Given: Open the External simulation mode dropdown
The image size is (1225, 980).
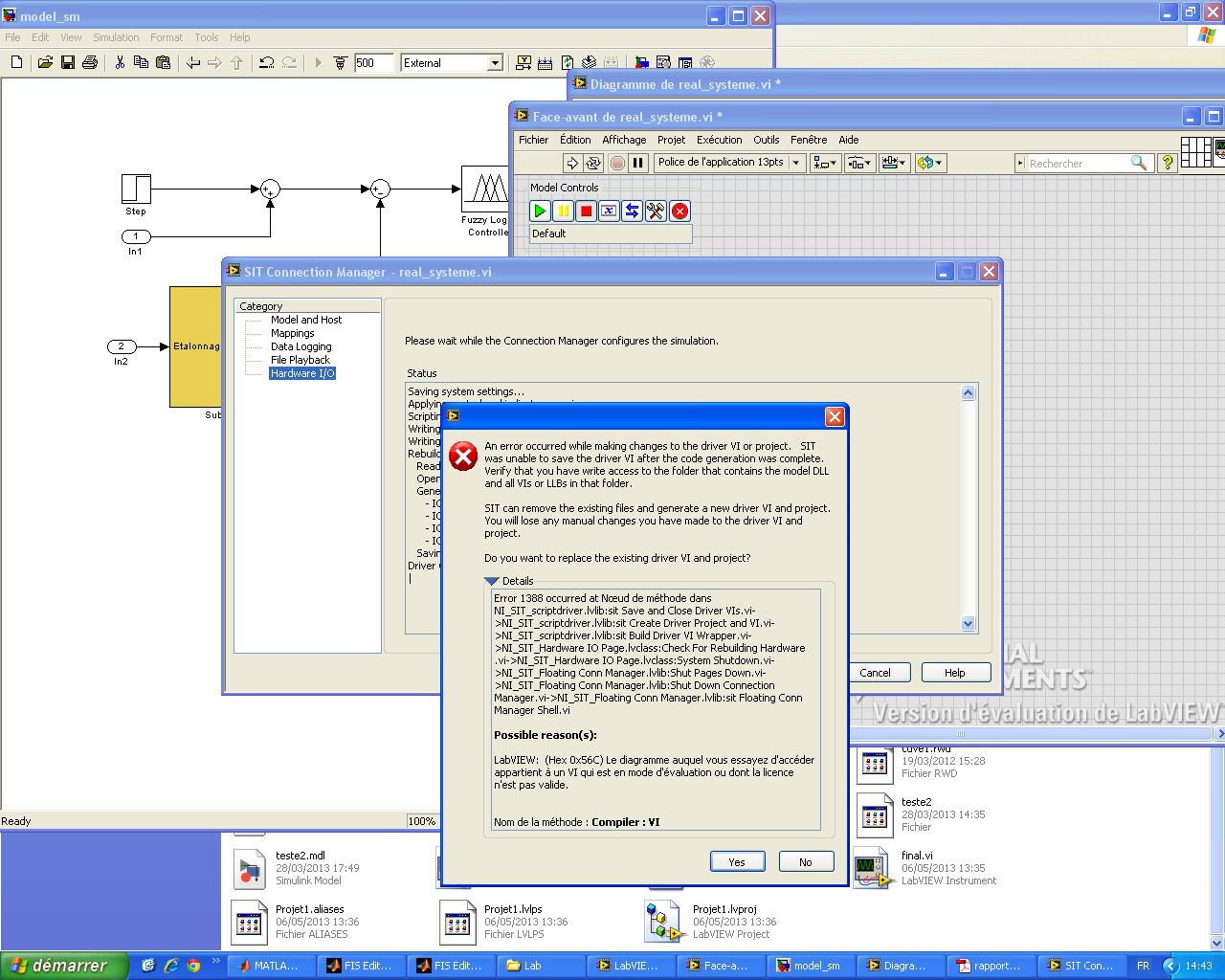Looking at the screenshot, I should [x=495, y=63].
